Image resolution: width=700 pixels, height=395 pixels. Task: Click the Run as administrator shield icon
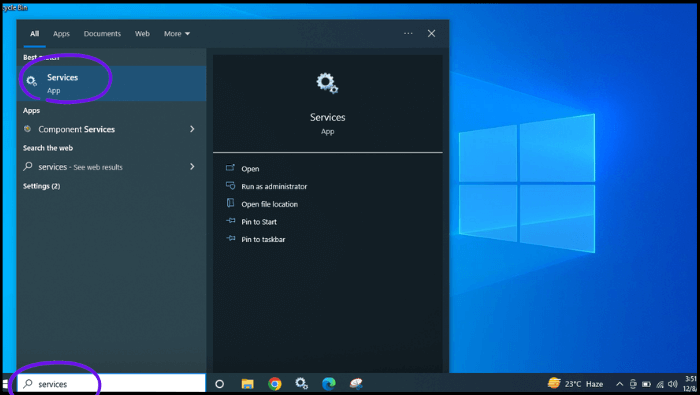point(230,185)
